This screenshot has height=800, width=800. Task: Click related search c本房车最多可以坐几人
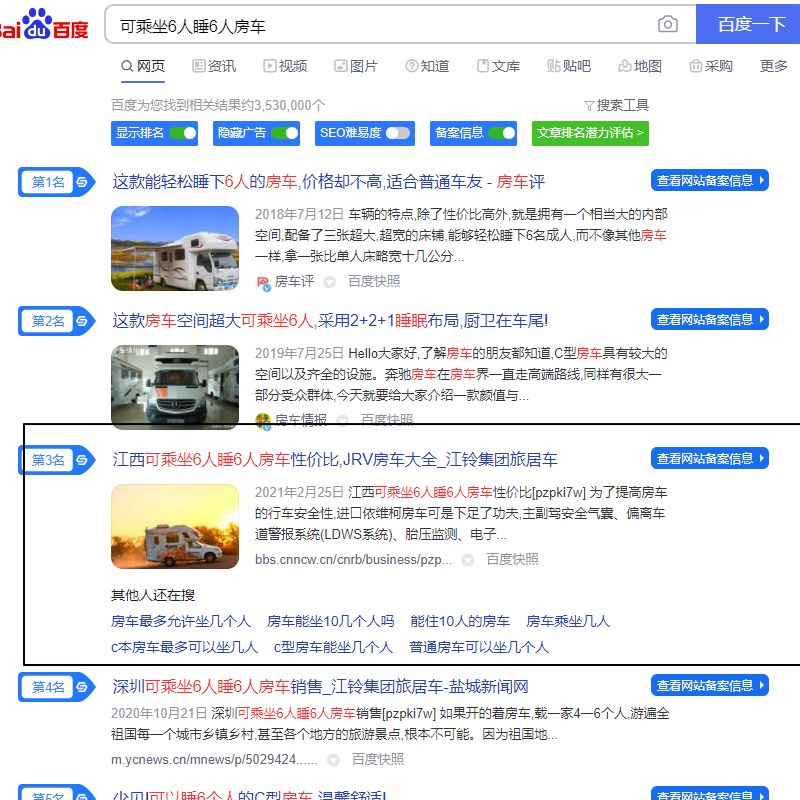coord(185,647)
